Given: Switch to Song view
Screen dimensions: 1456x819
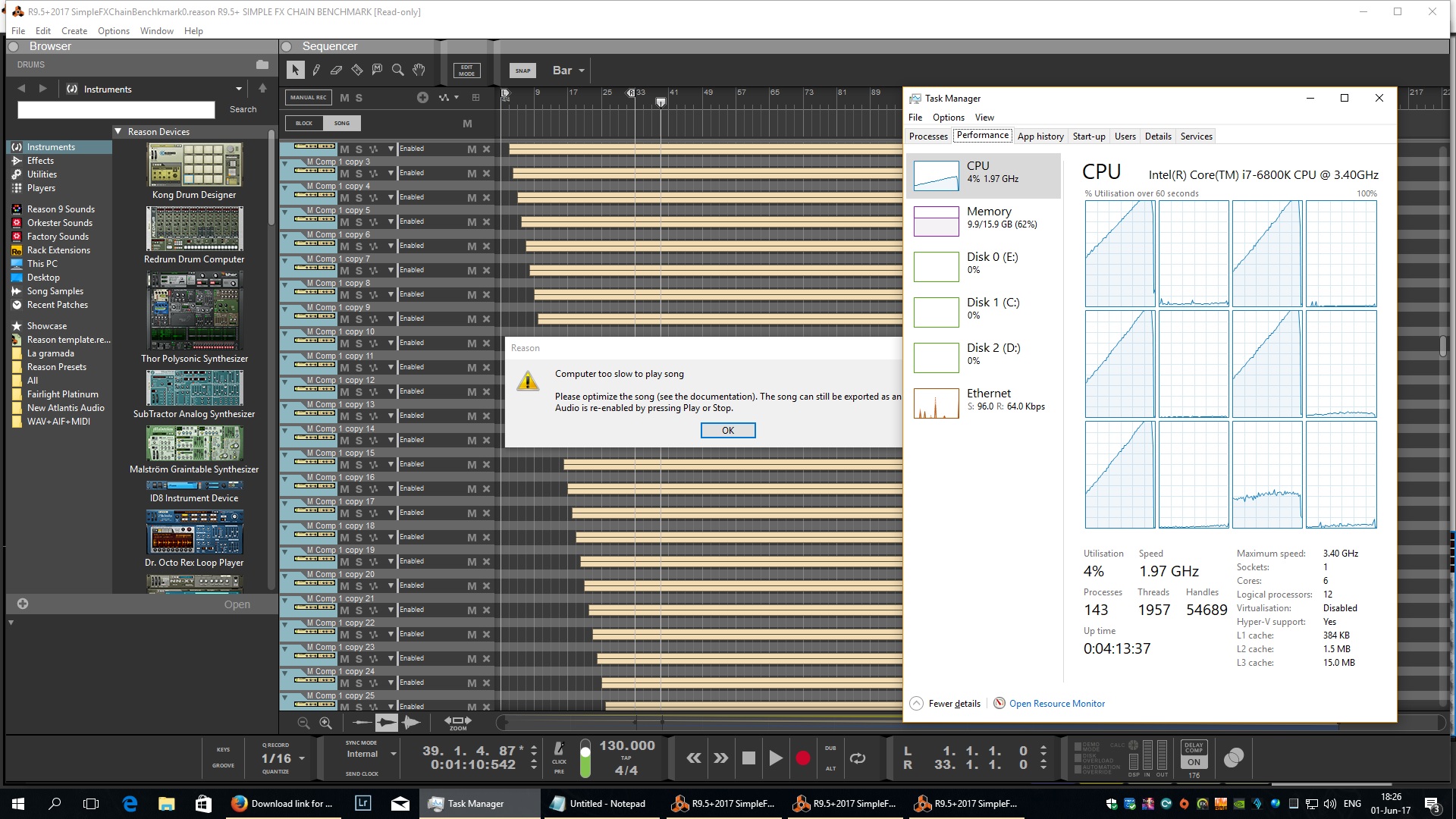Looking at the screenshot, I should (342, 123).
